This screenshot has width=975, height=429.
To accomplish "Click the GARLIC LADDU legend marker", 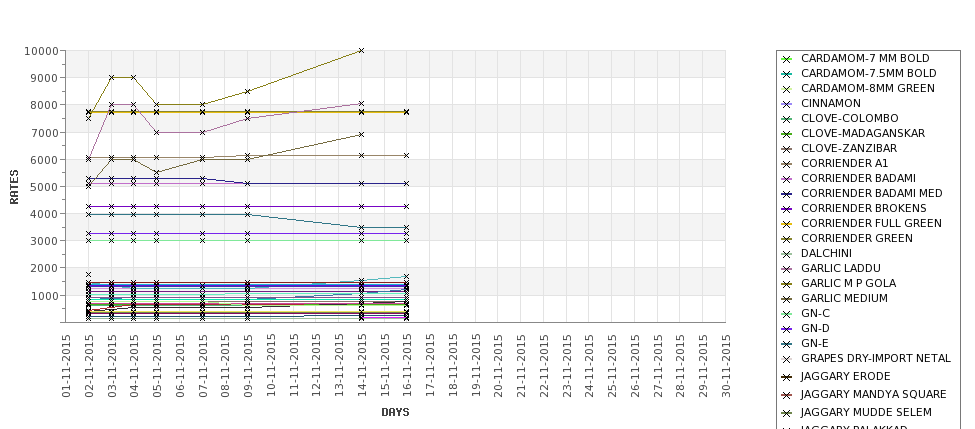I will click(x=786, y=269).
